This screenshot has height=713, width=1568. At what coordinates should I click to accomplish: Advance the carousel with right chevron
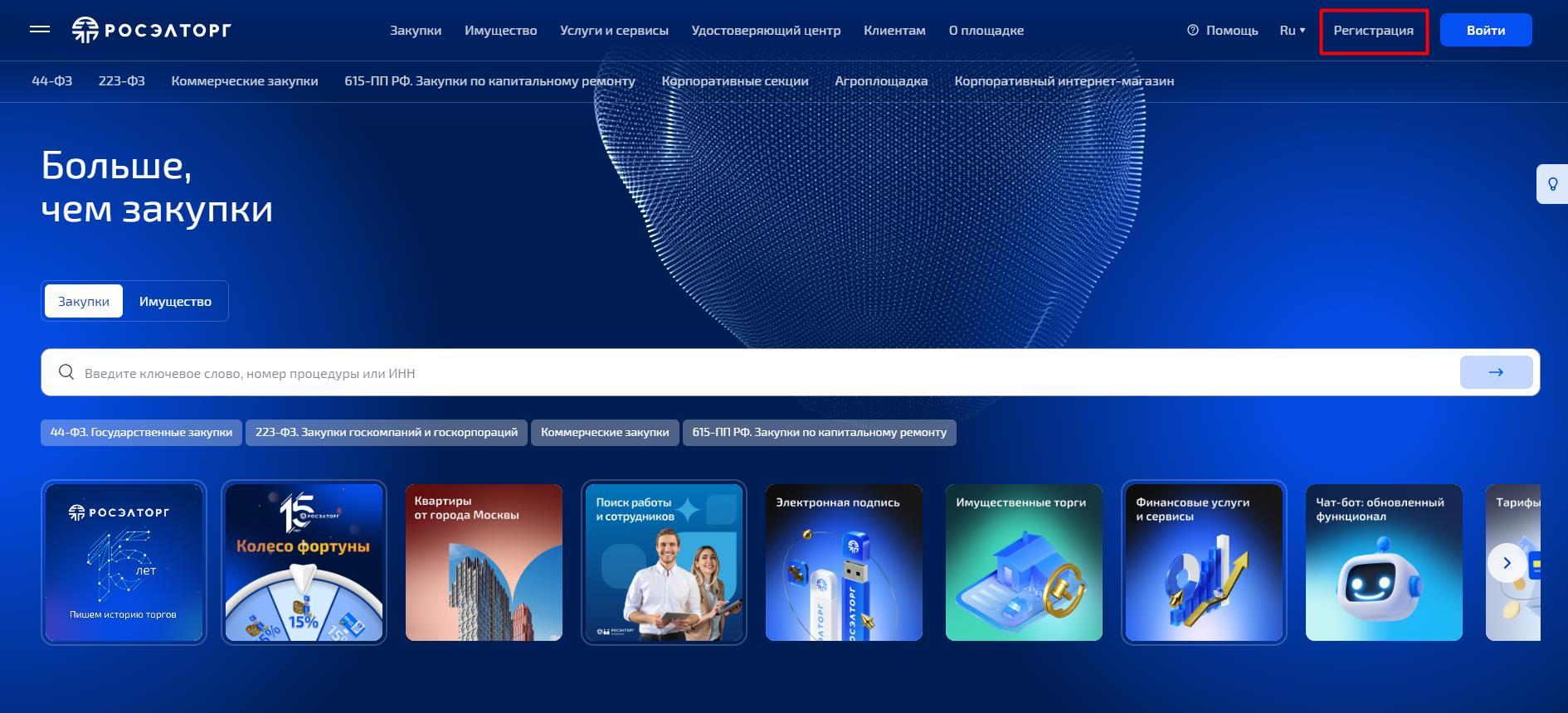tap(1507, 563)
